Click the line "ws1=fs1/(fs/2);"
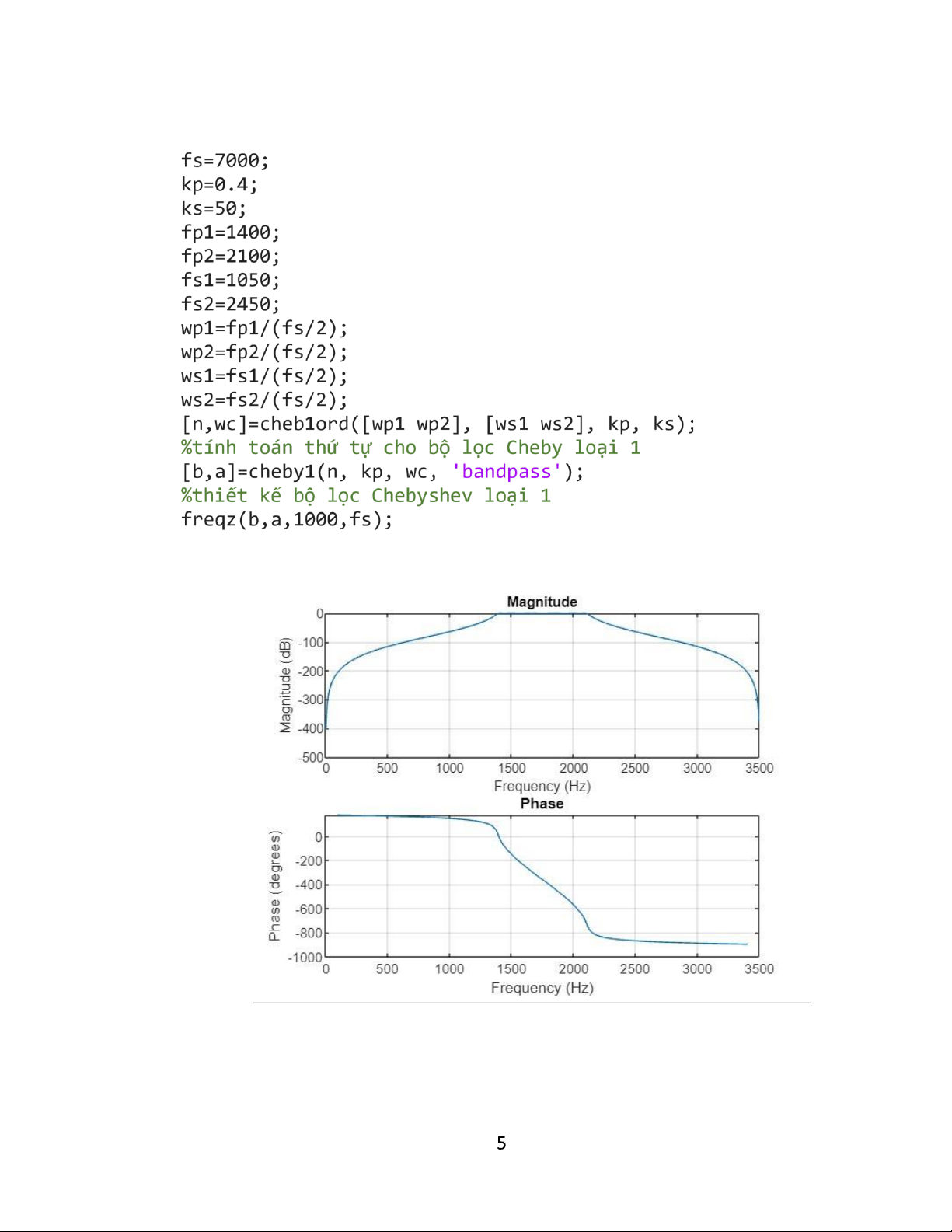Image resolution: width=952 pixels, height=1232 pixels. point(264,376)
